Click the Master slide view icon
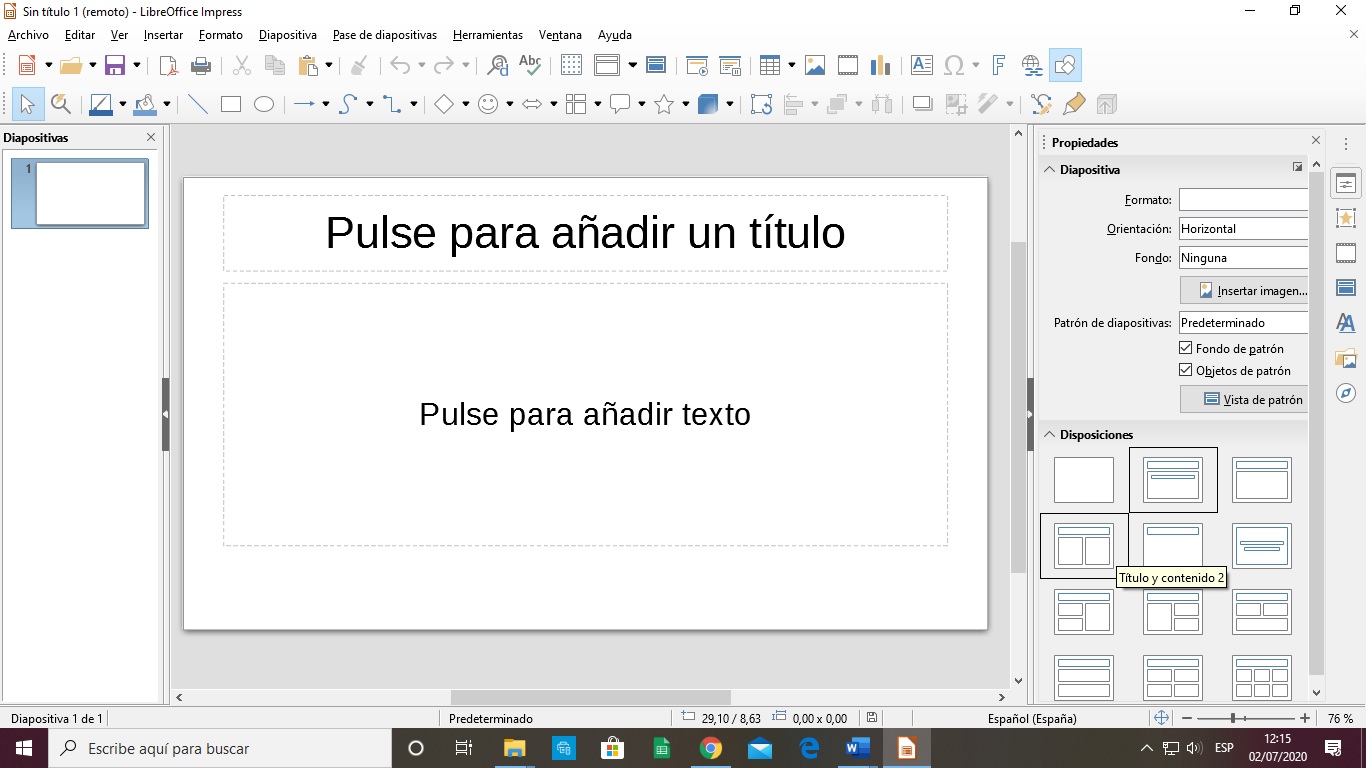The height and width of the screenshot is (768, 1366). click(x=656, y=66)
